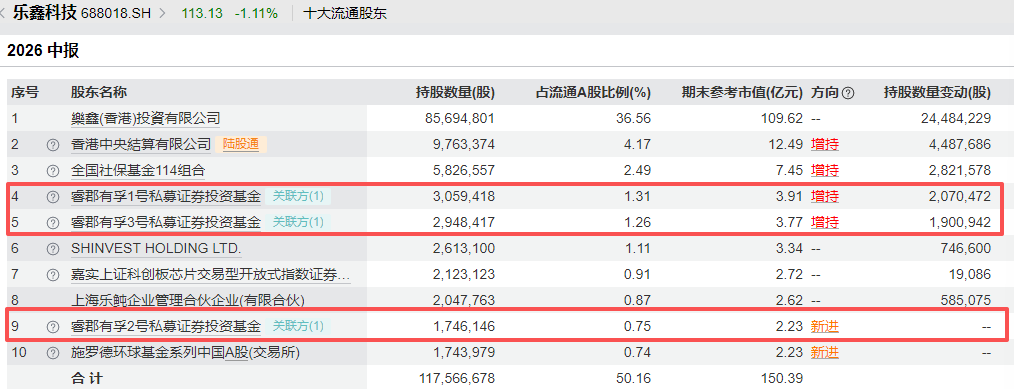Click the back arrow before 乐鑫科技

(x=3, y=13)
